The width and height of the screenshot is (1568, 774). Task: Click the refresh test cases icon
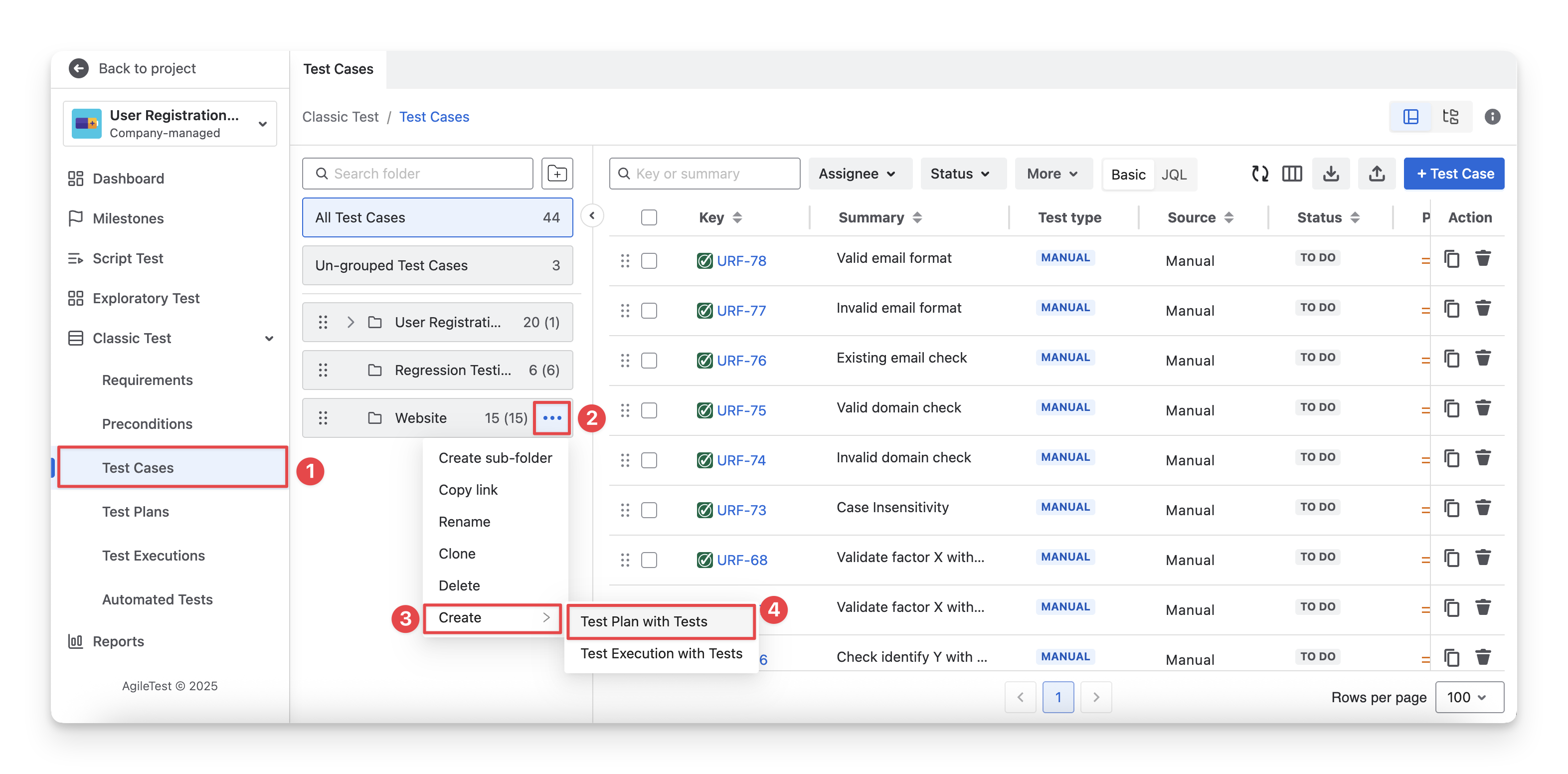[1259, 174]
